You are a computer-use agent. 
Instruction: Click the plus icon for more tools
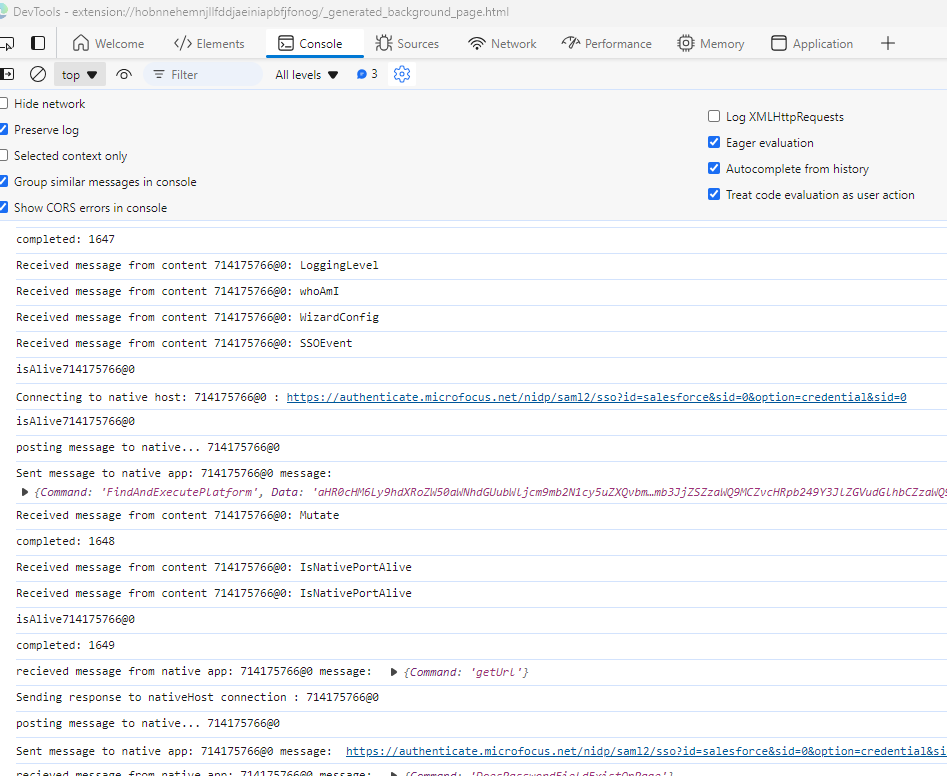[x=888, y=43]
